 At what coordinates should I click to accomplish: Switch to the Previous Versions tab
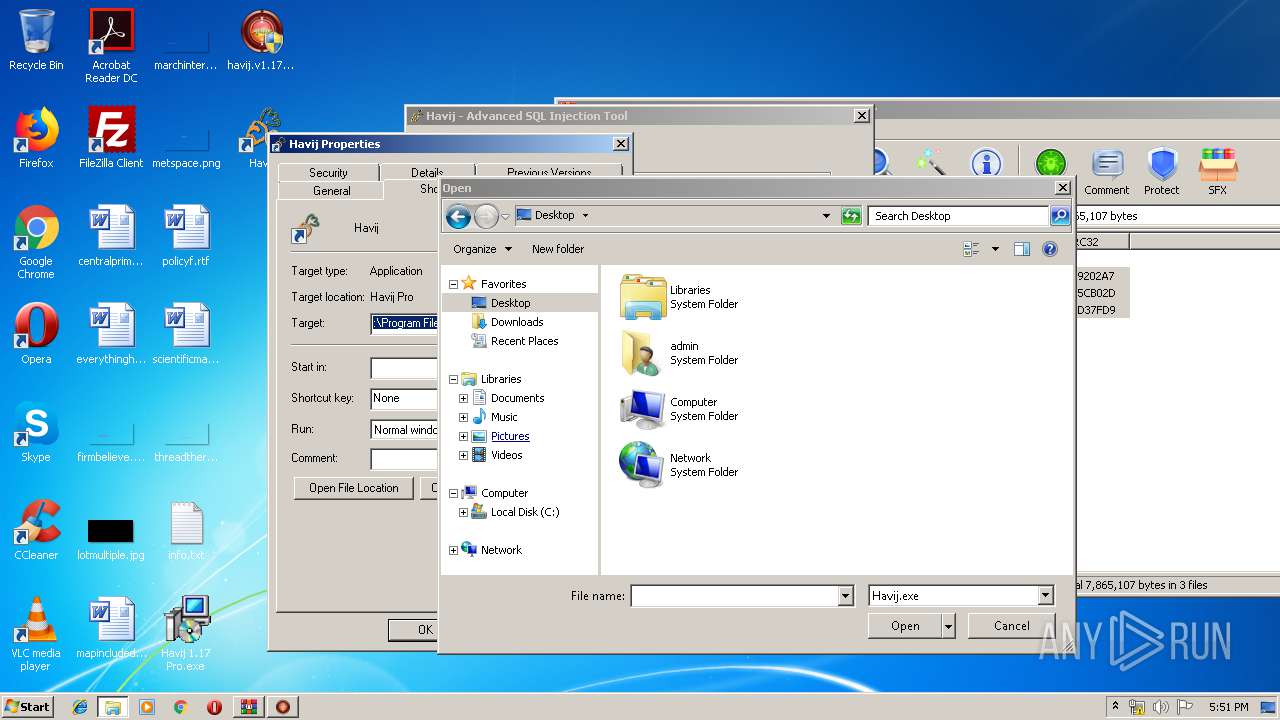pyautogui.click(x=549, y=172)
